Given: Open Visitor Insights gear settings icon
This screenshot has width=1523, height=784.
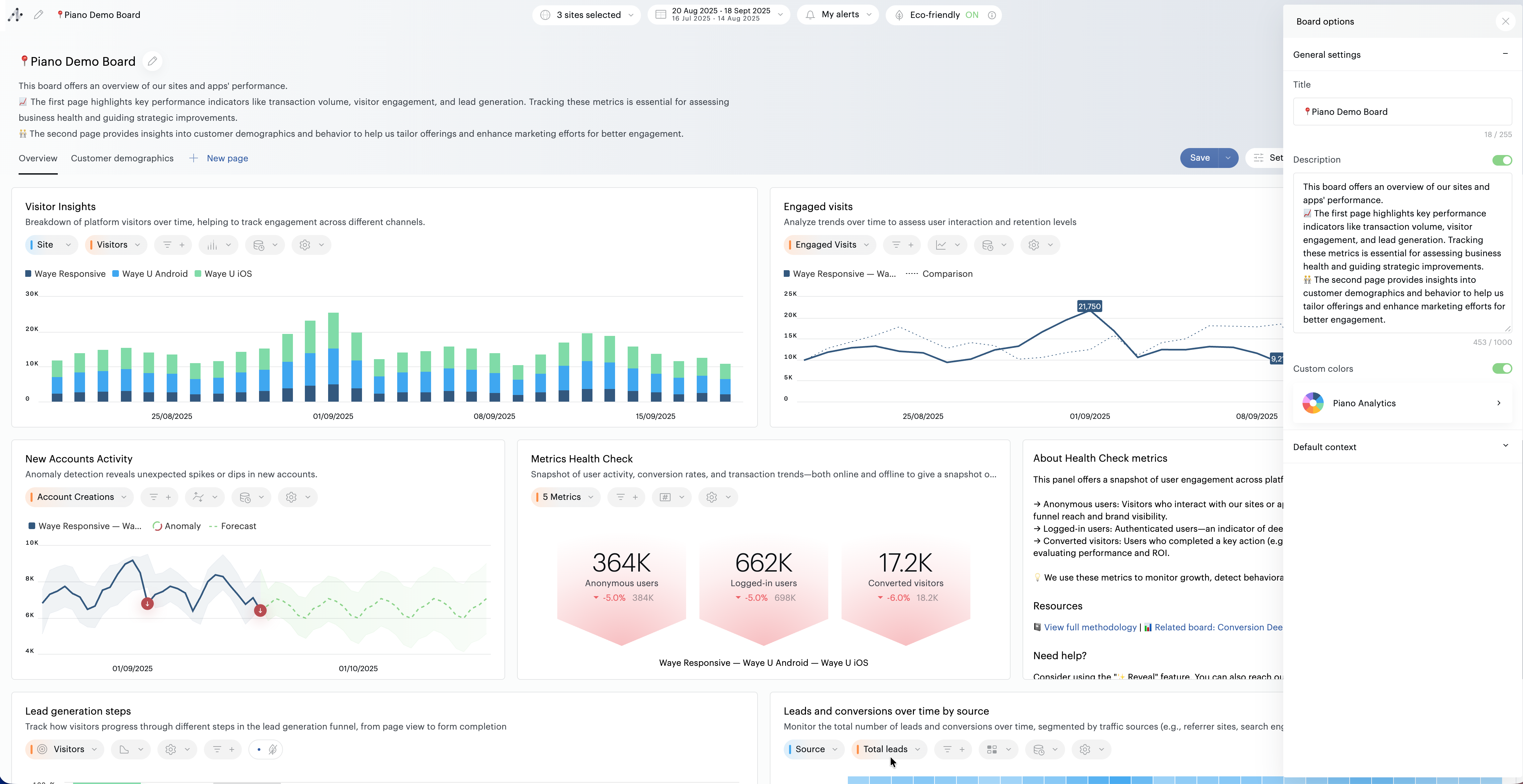Looking at the screenshot, I should pyautogui.click(x=305, y=245).
